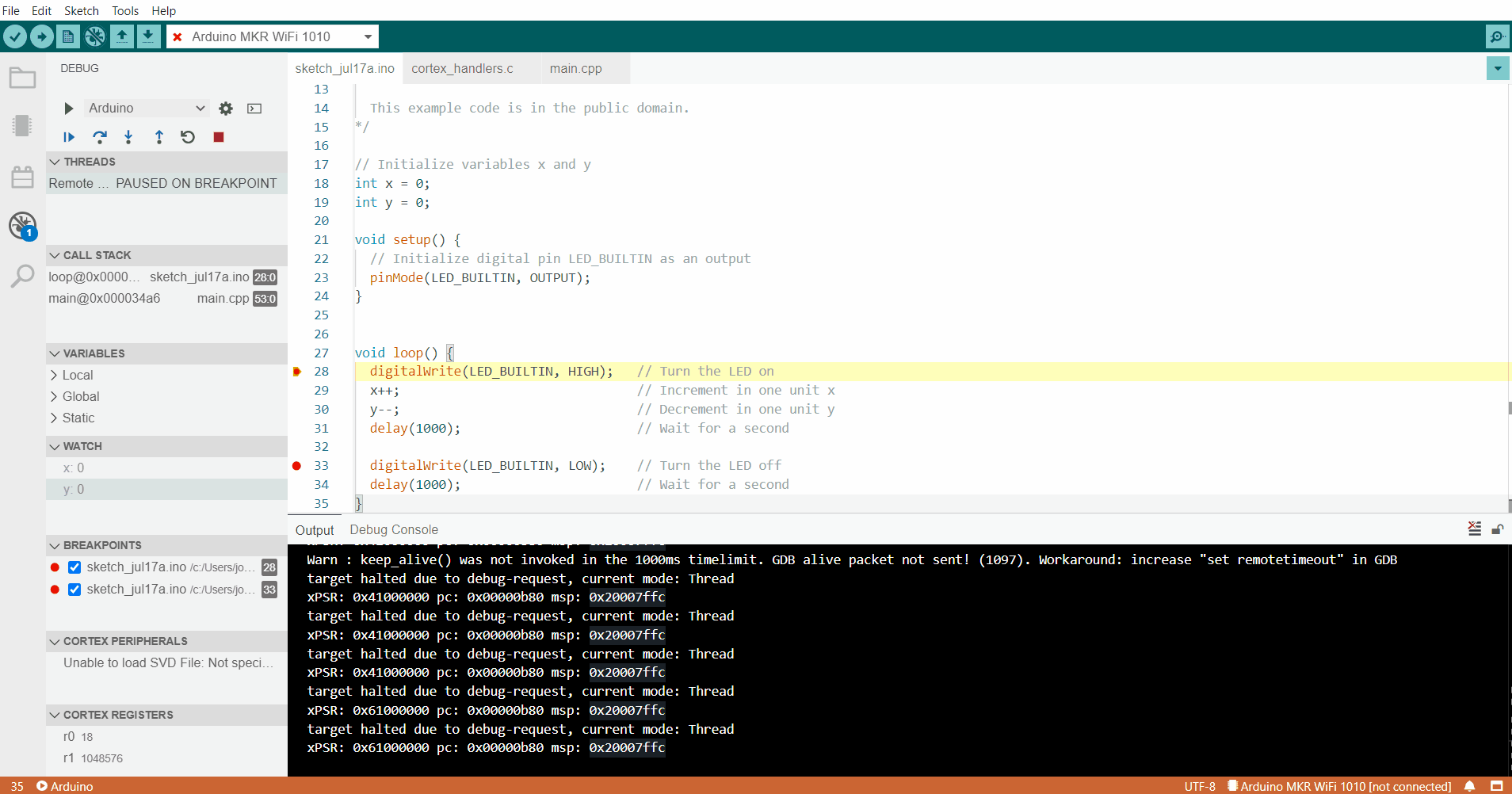This screenshot has height=794, width=1512.
Task: Upload the sketch using the arrow icon
Action: (x=41, y=36)
